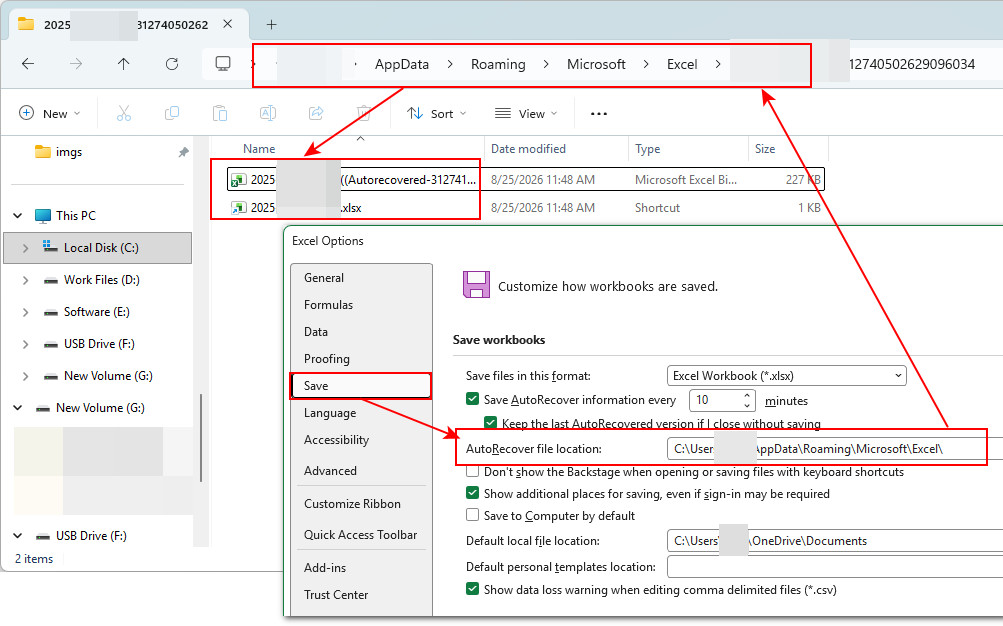Viewport: 1003px width, 626px height.
Task: Expand USB Drive (F:) under This PC
Action: pyautogui.click(x=25, y=344)
